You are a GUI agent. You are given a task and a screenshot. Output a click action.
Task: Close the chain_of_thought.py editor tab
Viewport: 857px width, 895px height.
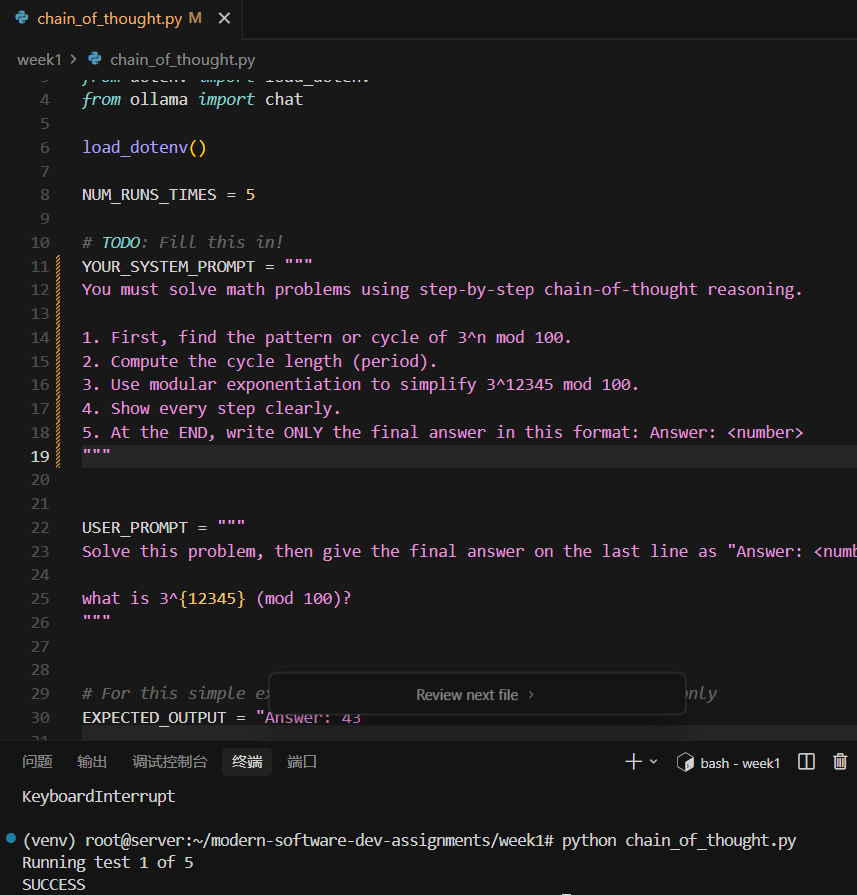[223, 19]
